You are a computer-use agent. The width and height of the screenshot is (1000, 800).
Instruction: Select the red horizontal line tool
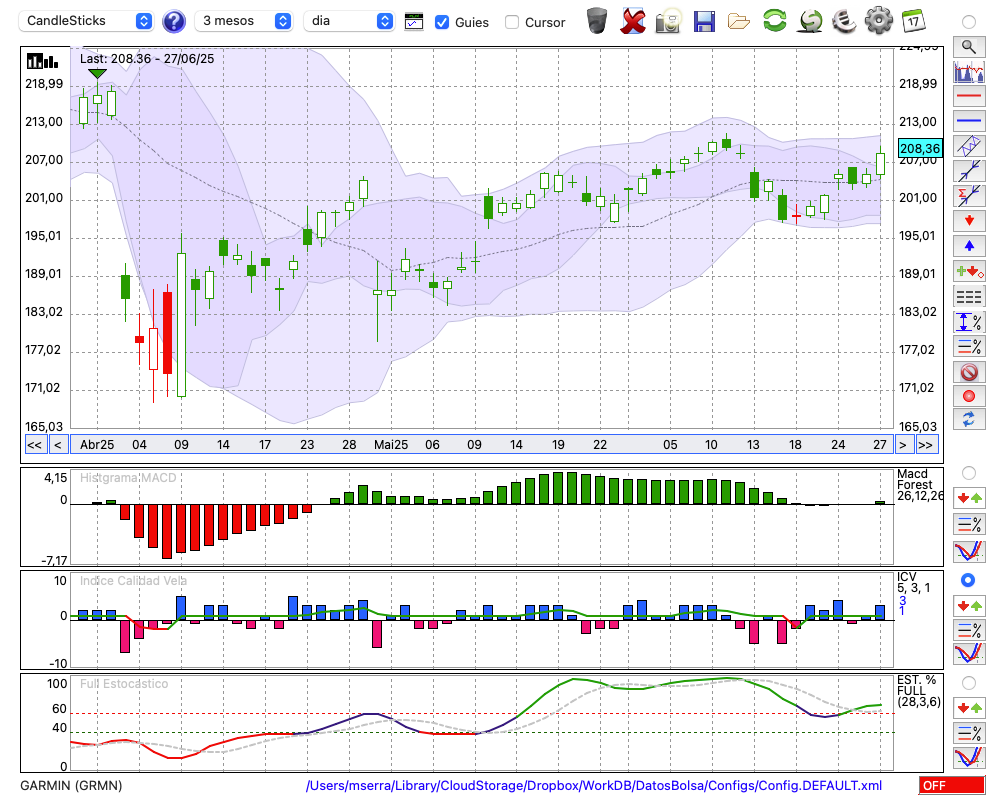pyautogui.click(x=969, y=96)
